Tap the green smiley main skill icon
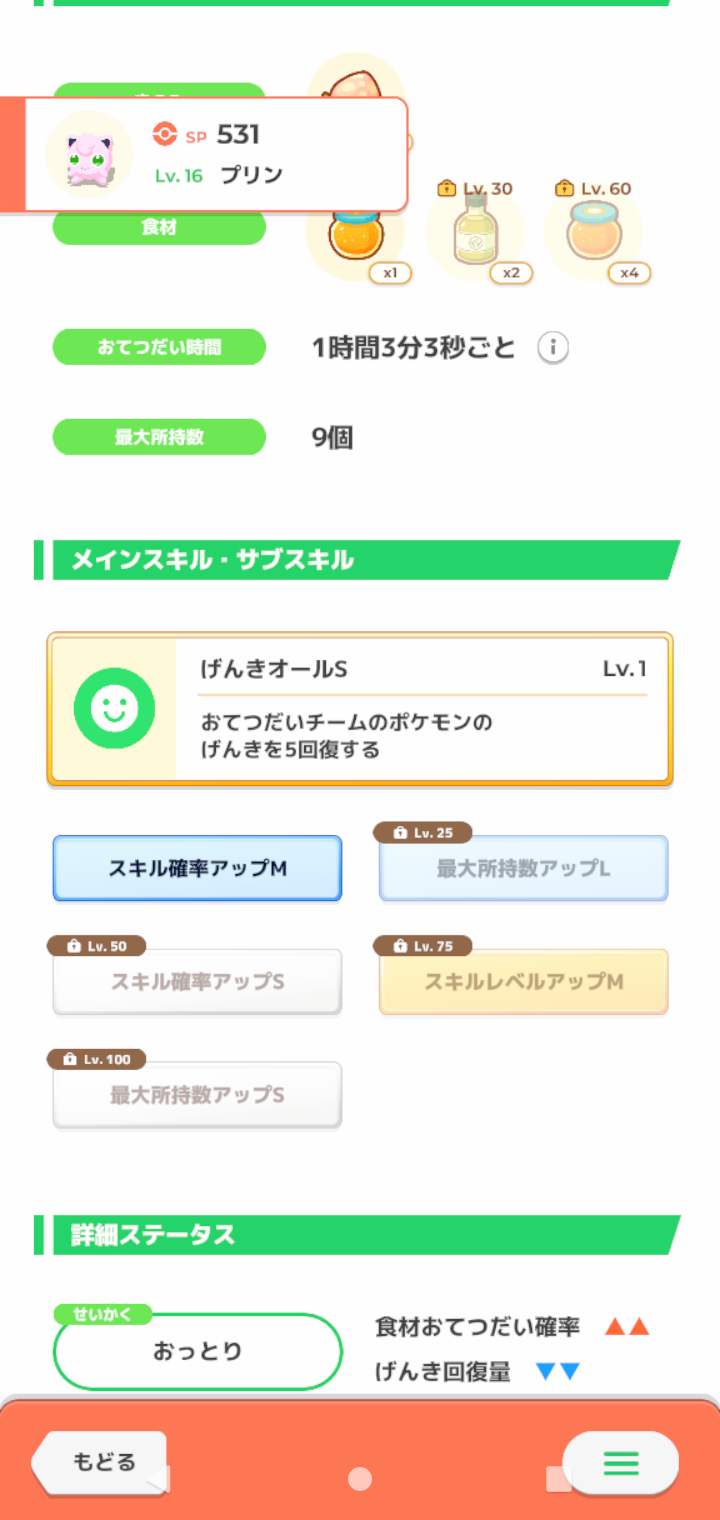The width and height of the screenshot is (720, 1520). 114,708
